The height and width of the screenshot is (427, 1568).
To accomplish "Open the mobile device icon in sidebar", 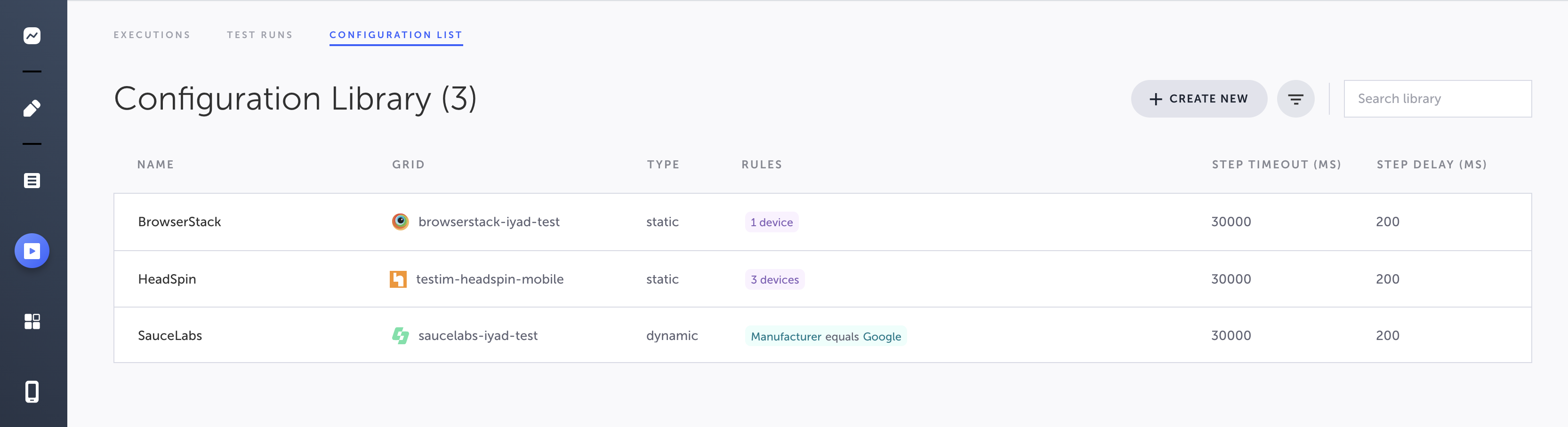I will point(32,392).
